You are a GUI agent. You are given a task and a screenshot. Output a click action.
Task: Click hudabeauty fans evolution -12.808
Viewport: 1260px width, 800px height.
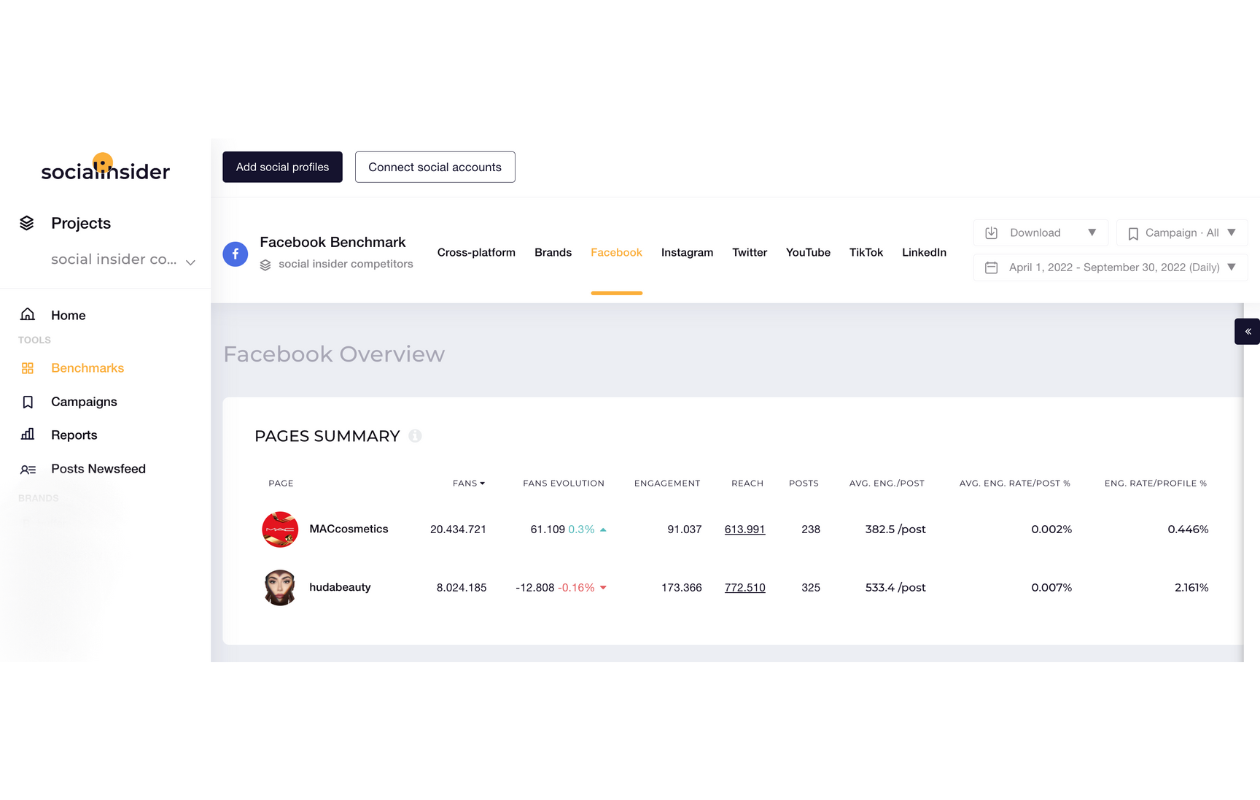(535, 588)
